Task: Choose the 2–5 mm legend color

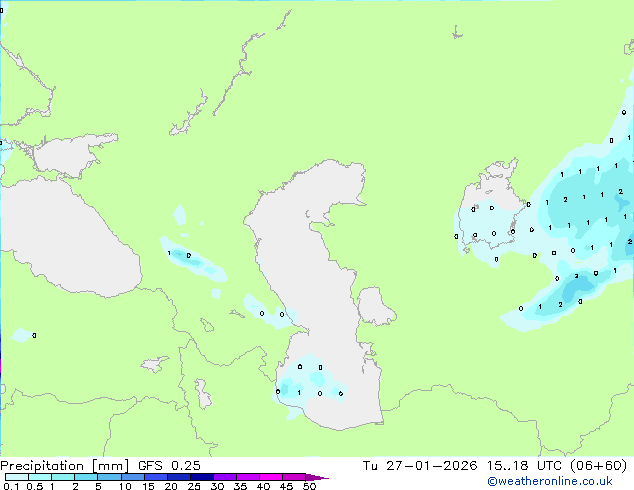Action: click(86, 477)
